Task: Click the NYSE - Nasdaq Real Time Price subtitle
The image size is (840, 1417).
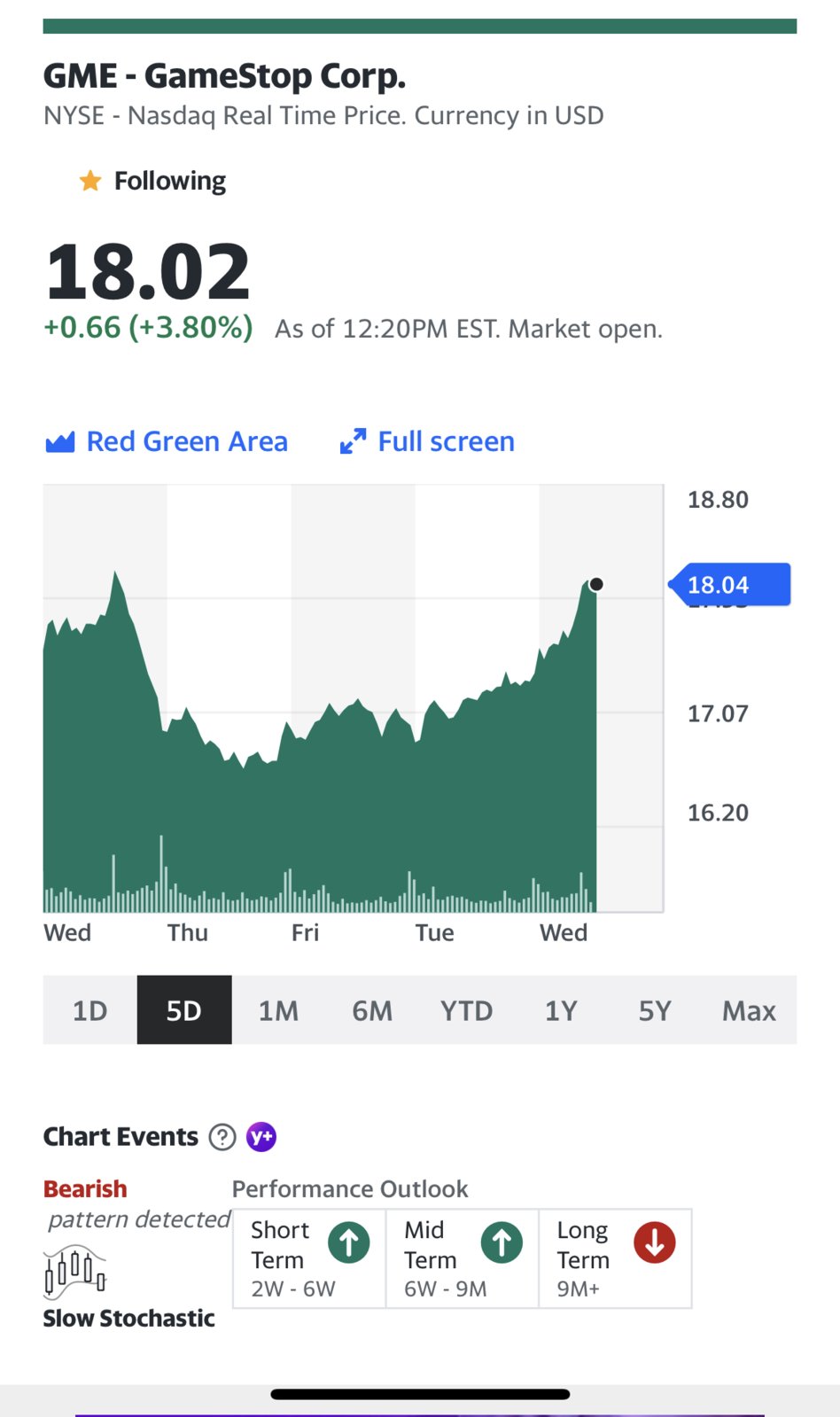Action: (323, 116)
